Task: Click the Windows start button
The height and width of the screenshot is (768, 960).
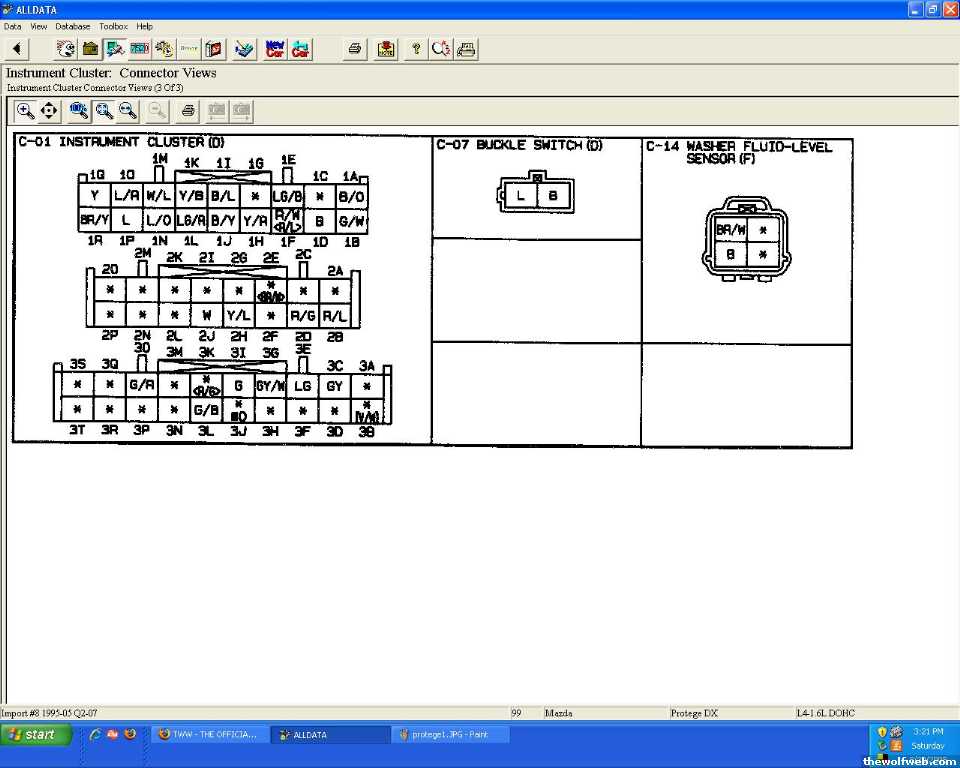Action: pyautogui.click(x=37, y=735)
